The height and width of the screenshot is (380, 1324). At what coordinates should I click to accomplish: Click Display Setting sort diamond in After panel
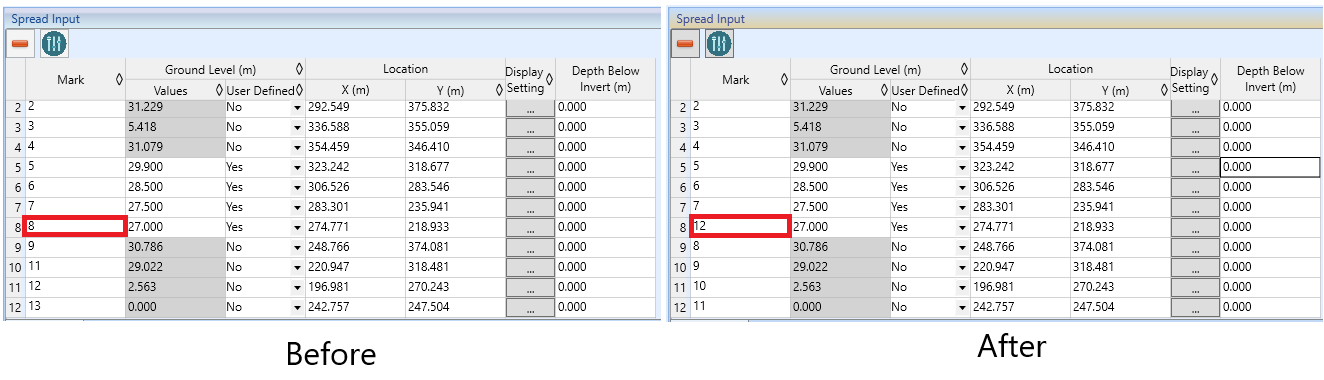pyautogui.click(x=1215, y=79)
